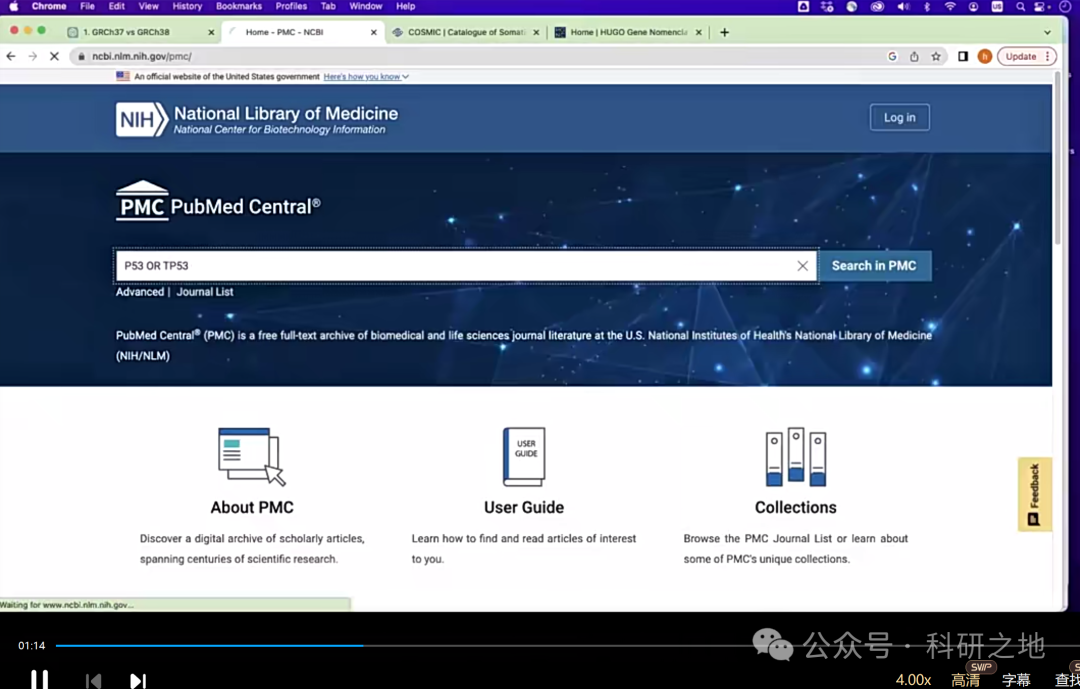Close the Home - PMC - NCBI tab

tap(373, 32)
